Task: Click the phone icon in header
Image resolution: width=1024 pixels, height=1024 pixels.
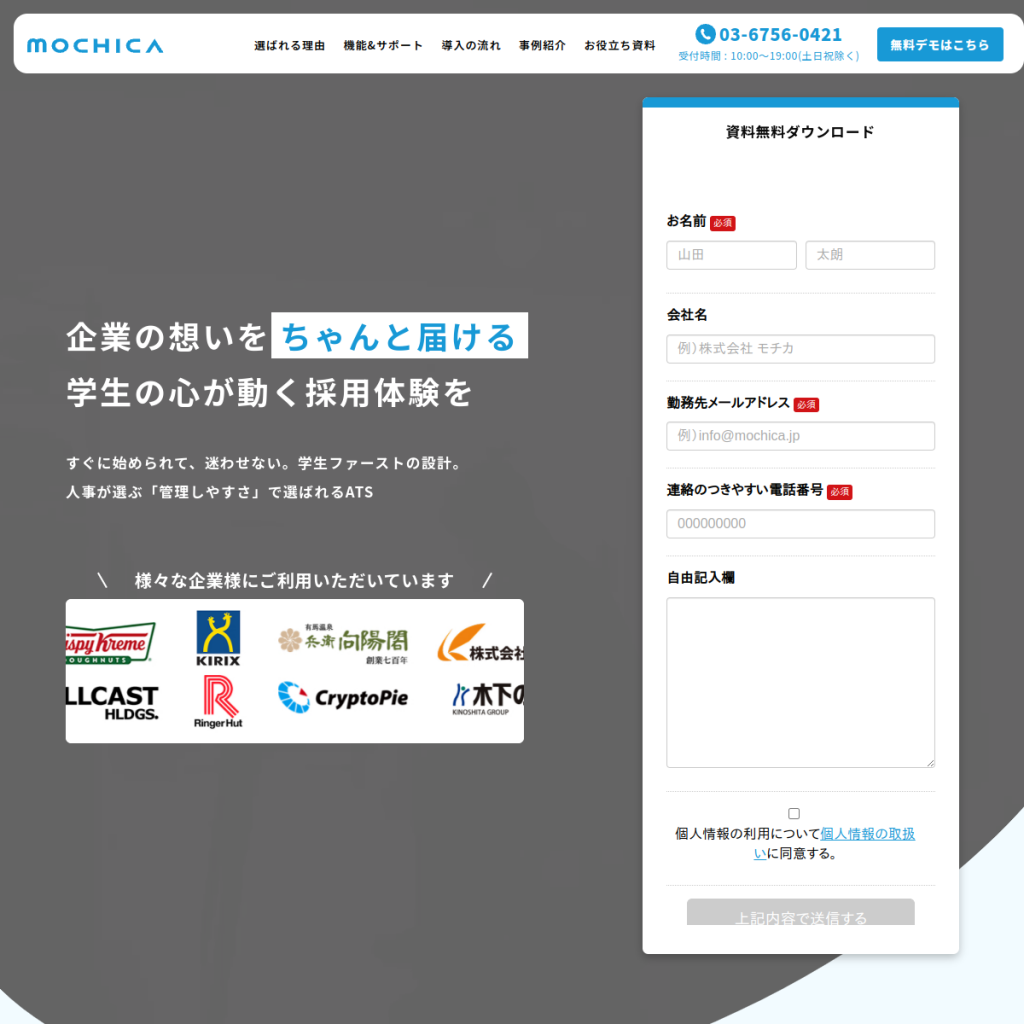Action: (705, 34)
